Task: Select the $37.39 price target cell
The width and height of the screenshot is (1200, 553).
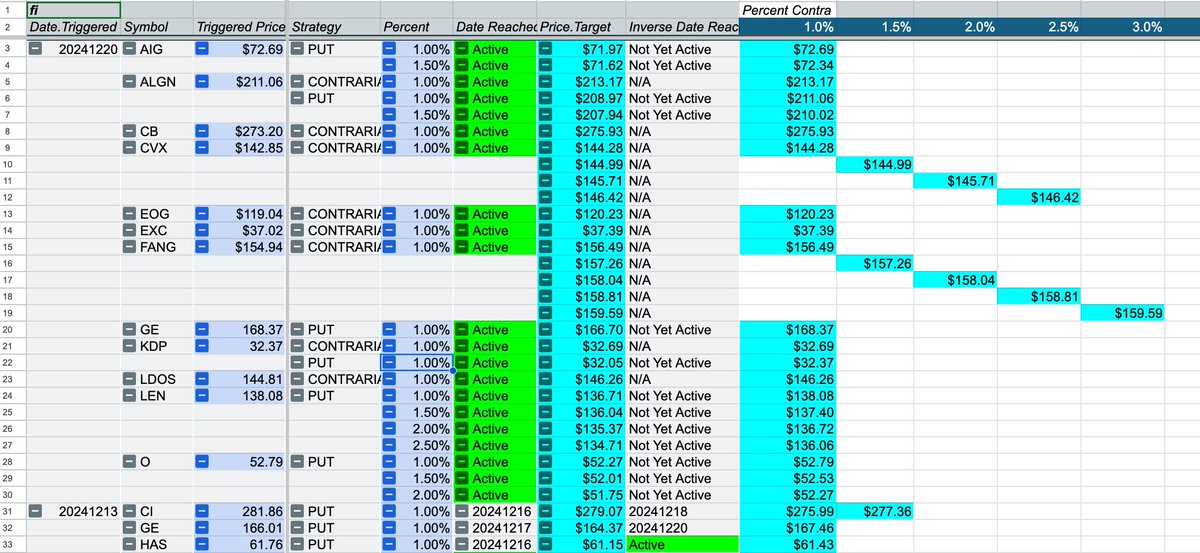Action: (582, 230)
